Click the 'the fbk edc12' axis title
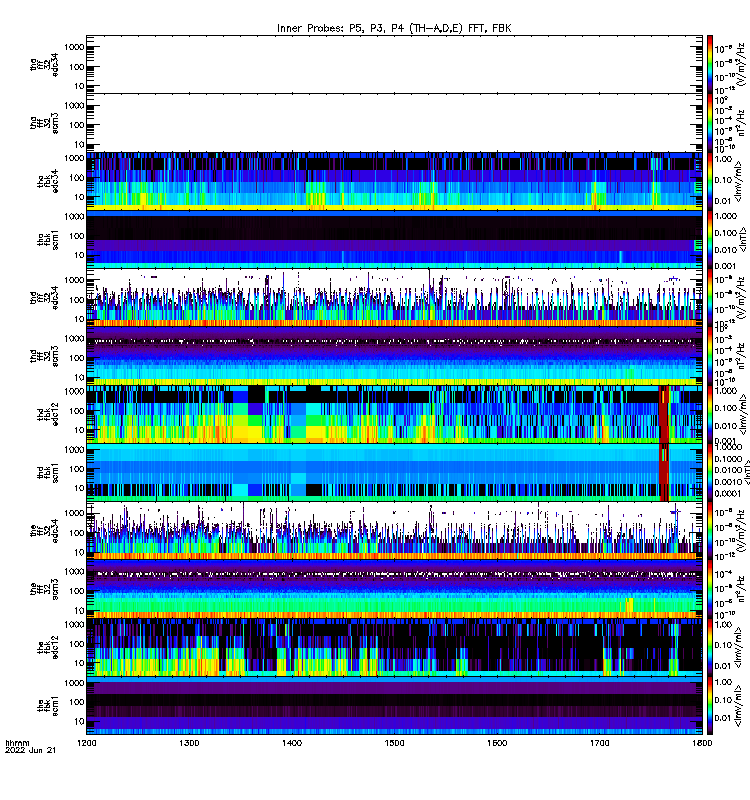Image resolution: width=750 pixels, height=800 pixels. 47,646
